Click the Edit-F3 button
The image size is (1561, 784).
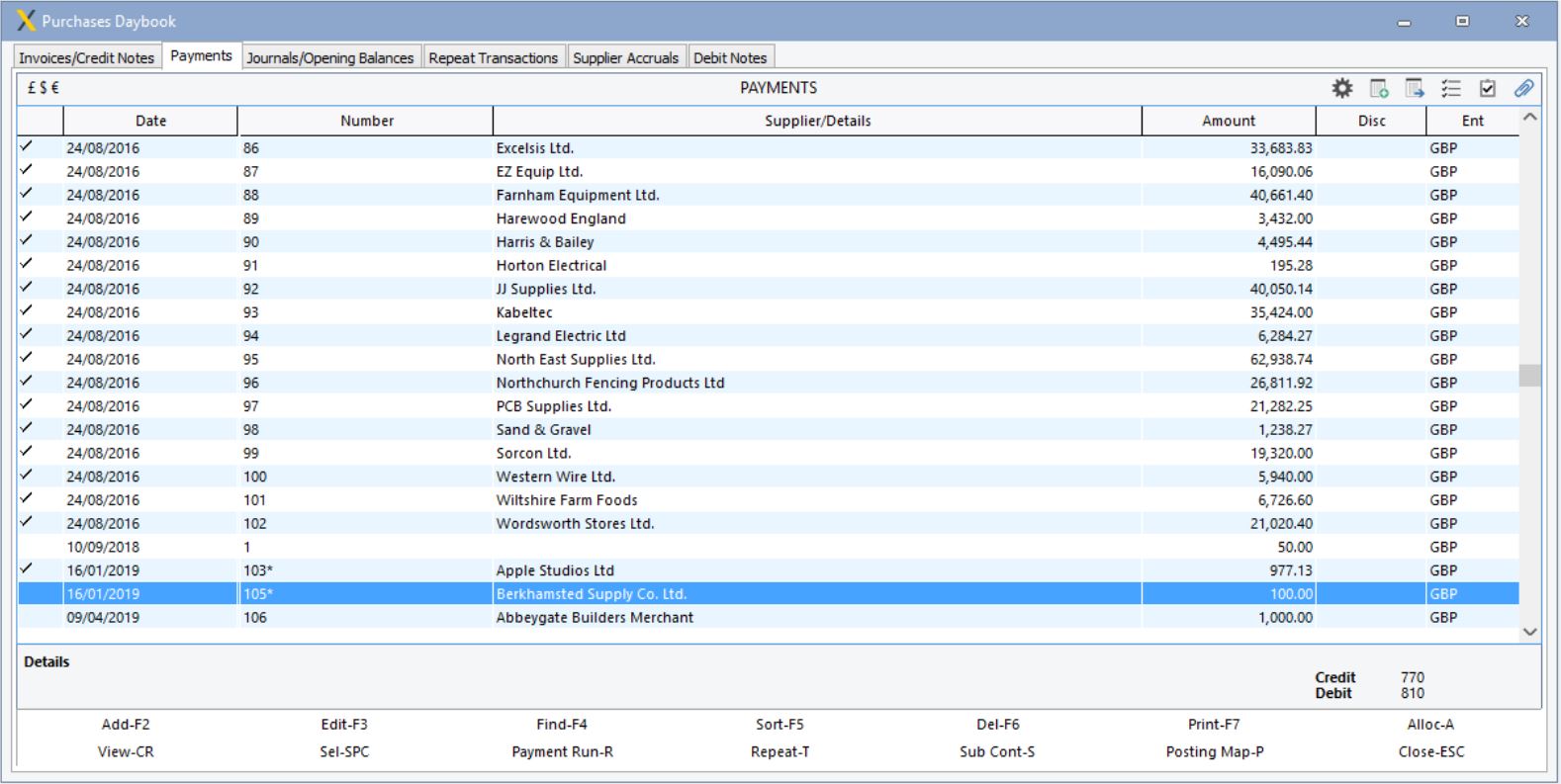pos(344,725)
